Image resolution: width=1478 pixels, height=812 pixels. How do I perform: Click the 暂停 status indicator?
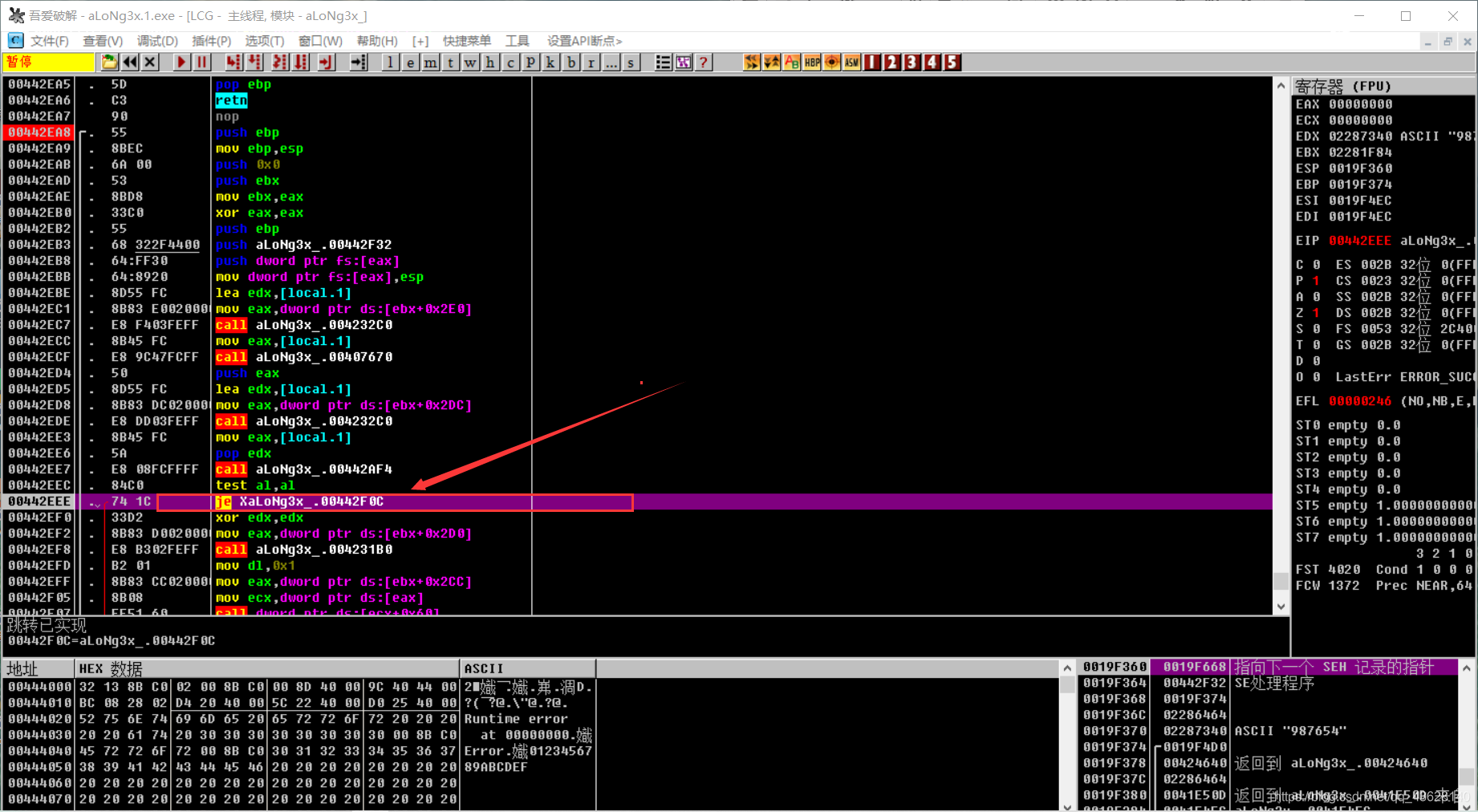pyautogui.click(x=48, y=62)
